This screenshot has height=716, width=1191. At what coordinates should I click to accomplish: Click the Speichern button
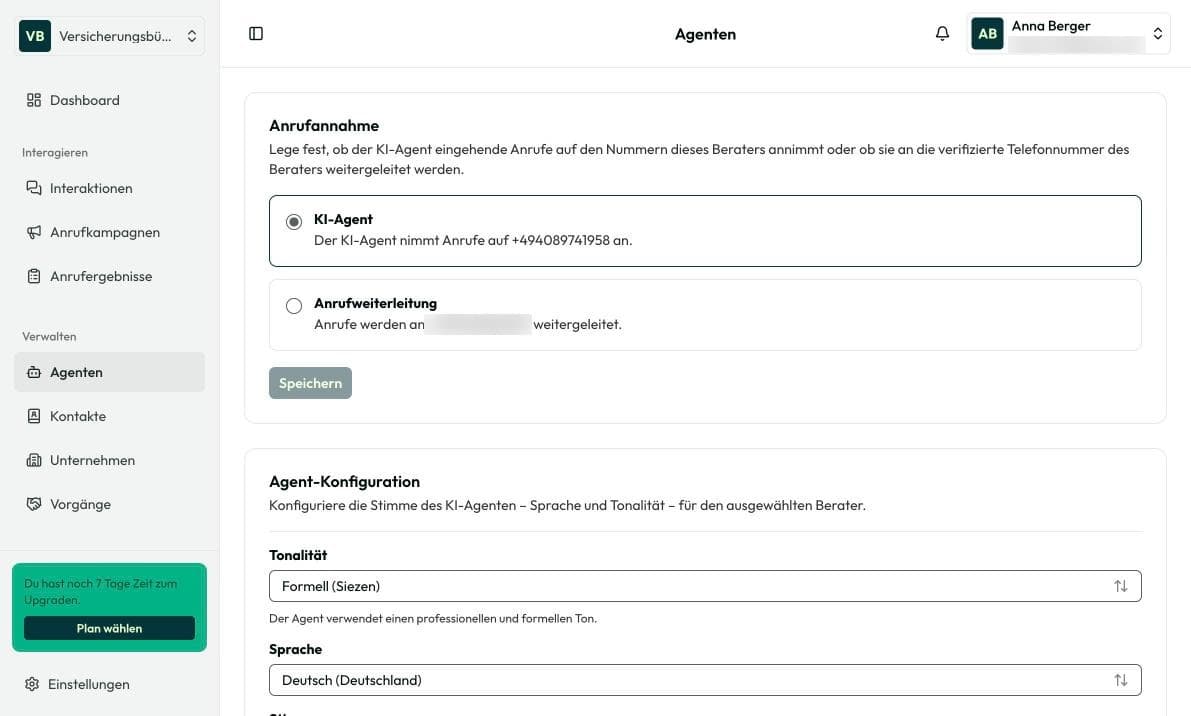click(x=310, y=383)
